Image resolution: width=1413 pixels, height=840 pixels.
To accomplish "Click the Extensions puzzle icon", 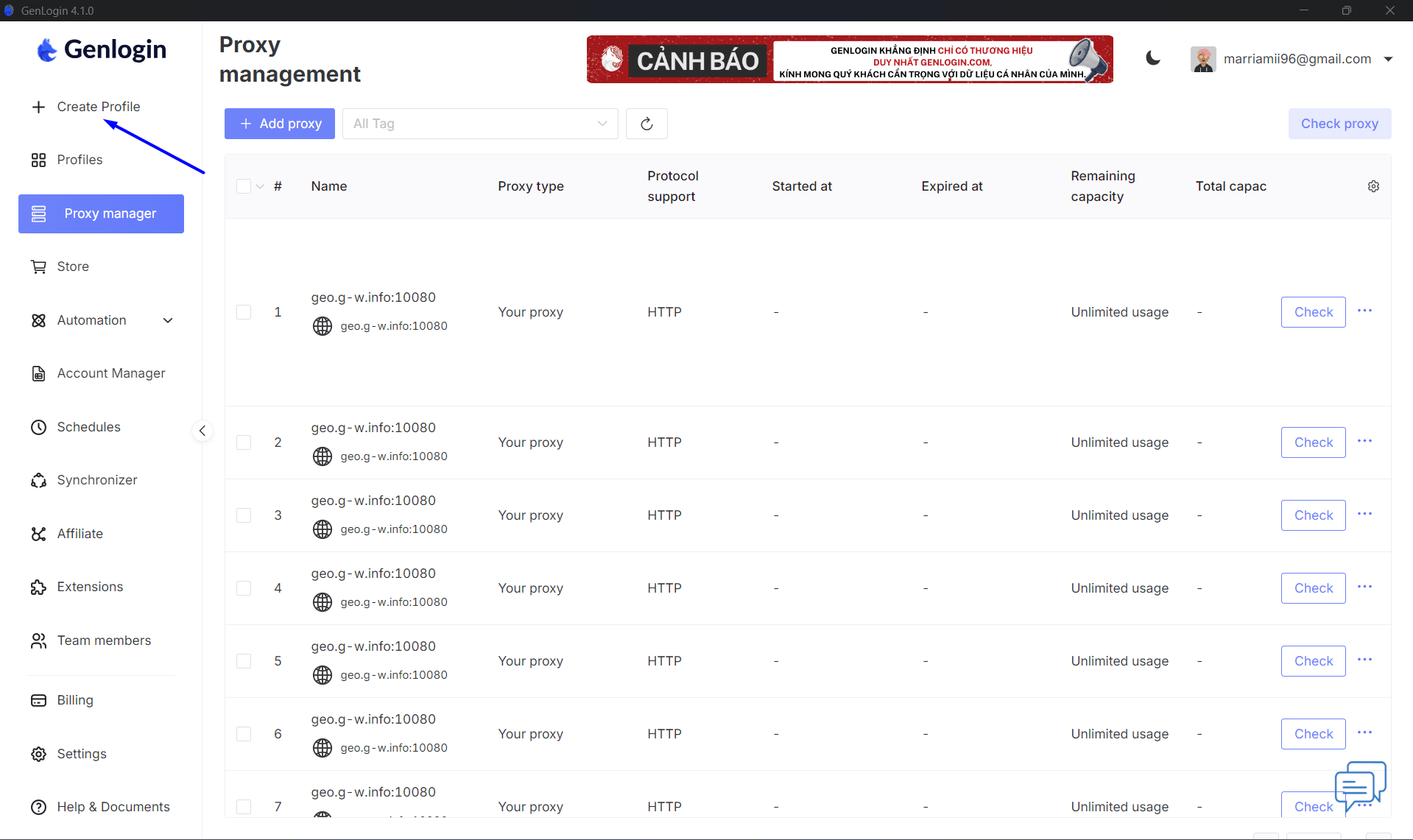I will [38, 587].
